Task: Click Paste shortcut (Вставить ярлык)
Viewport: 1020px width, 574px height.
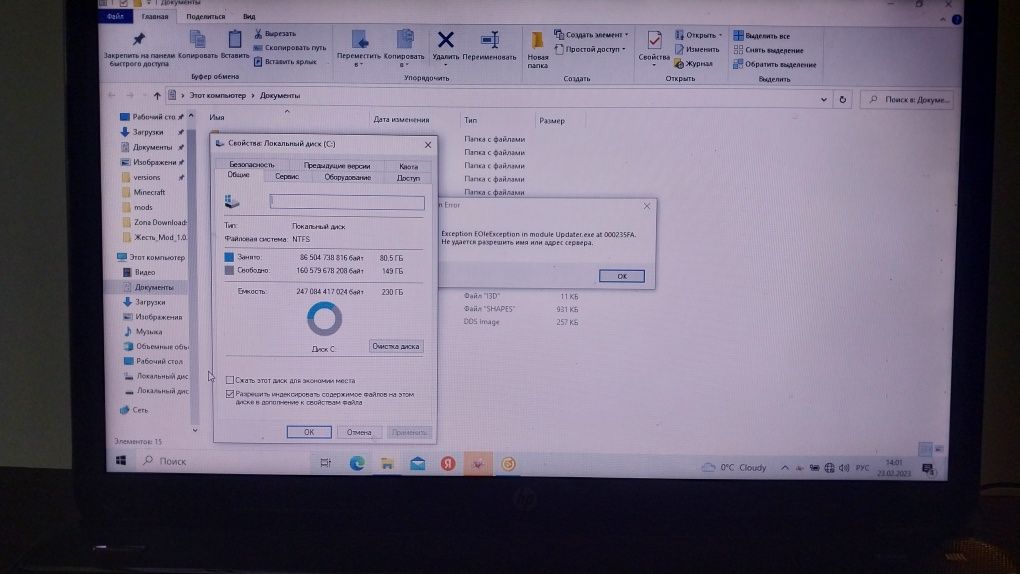Action: point(285,62)
